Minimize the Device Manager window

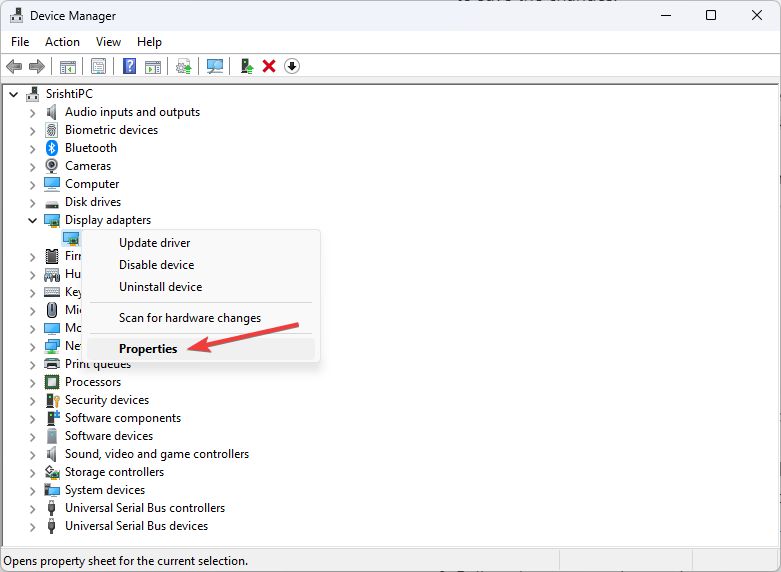pyautogui.click(x=666, y=15)
